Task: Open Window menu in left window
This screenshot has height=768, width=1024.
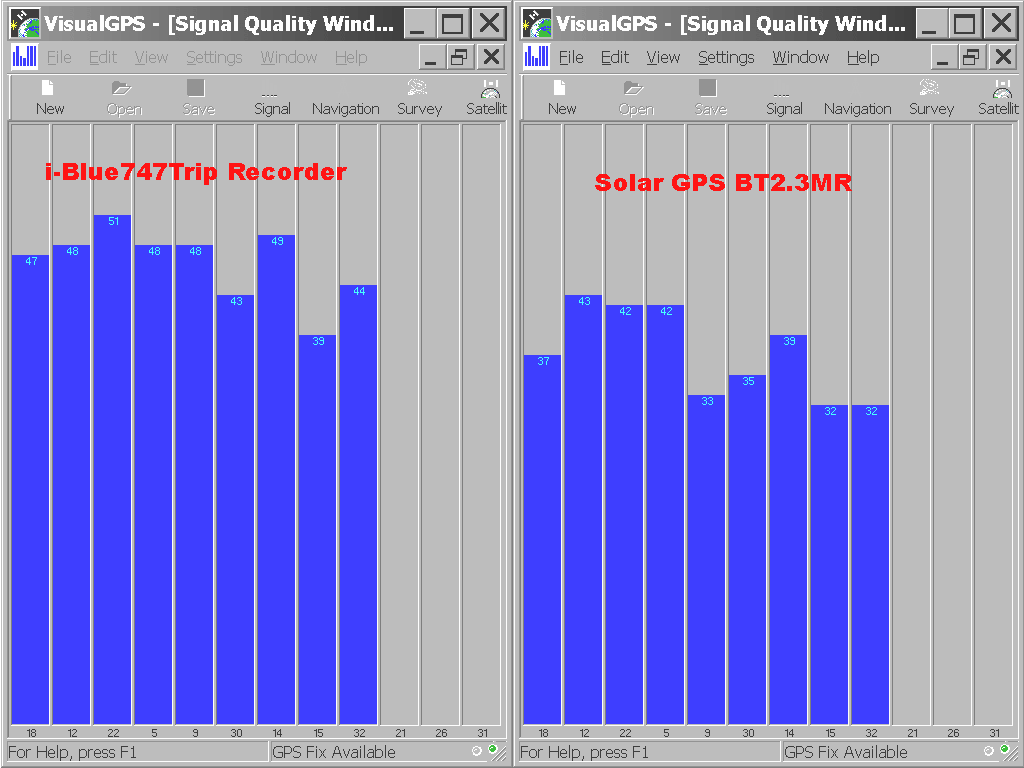Action: tap(289, 57)
